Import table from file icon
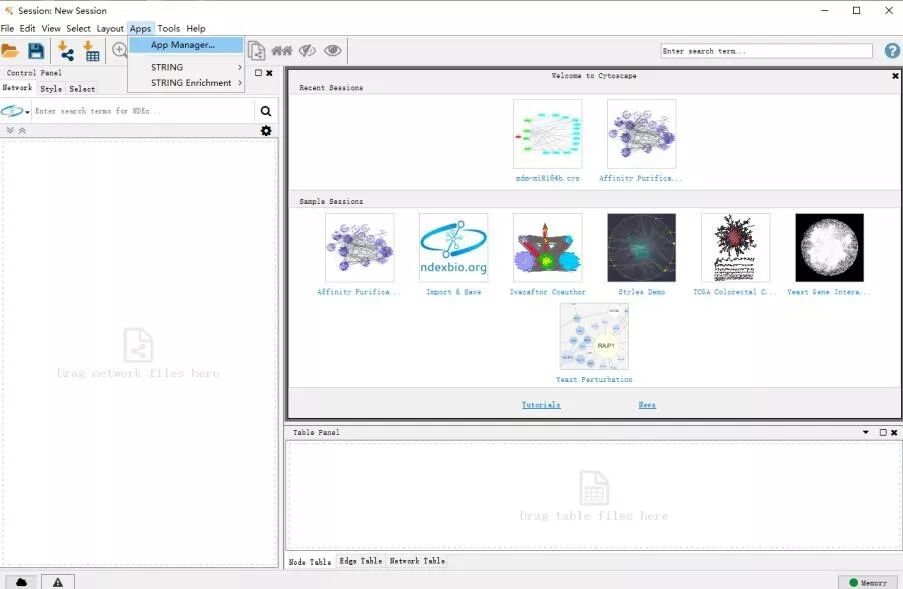The image size is (903, 589). tap(91, 51)
